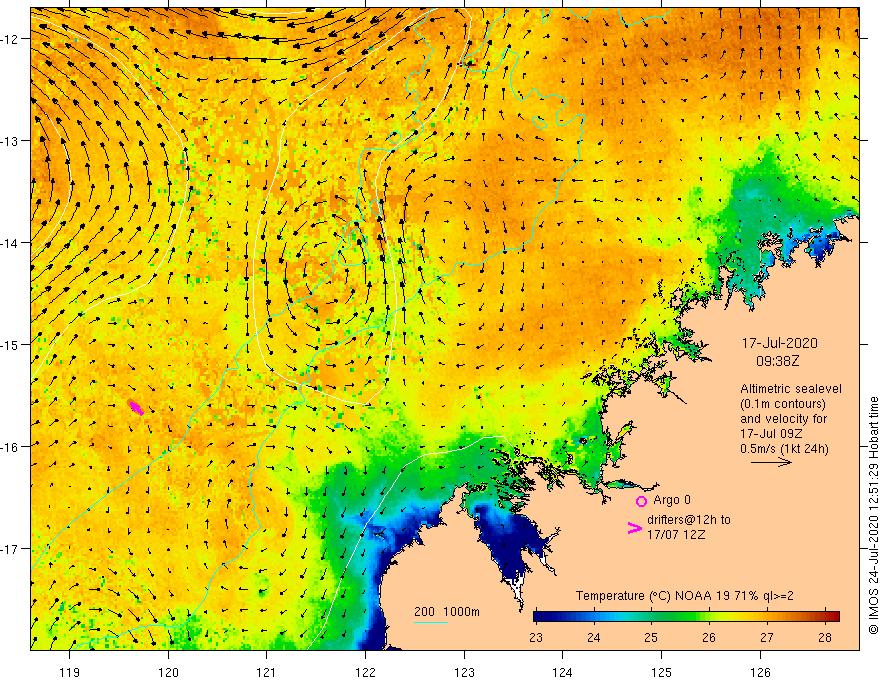
Task: Click the colorbar tick label 28
Action: pos(824,638)
